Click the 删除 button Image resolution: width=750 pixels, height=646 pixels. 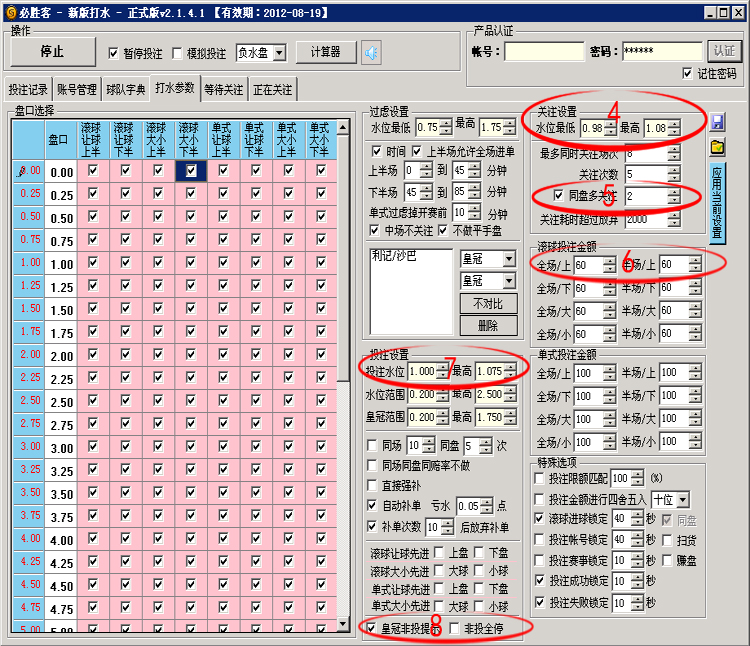pyautogui.click(x=487, y=325)
